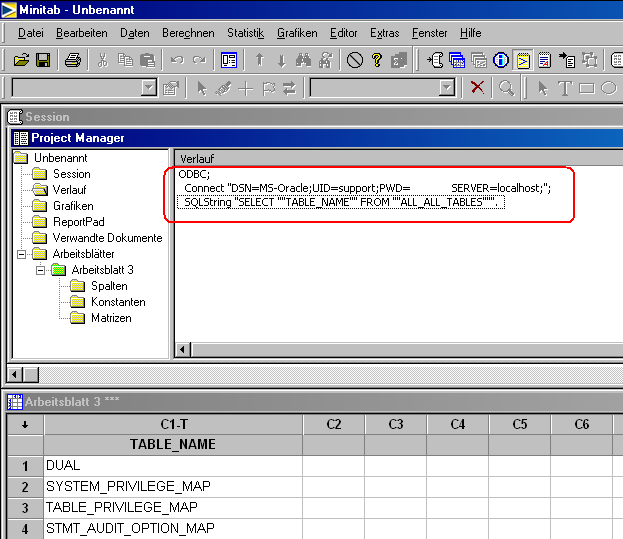Click cell containing SYSTEM_PRIVILEGE_MAP

pyautogui.click(x=173, y=487)
